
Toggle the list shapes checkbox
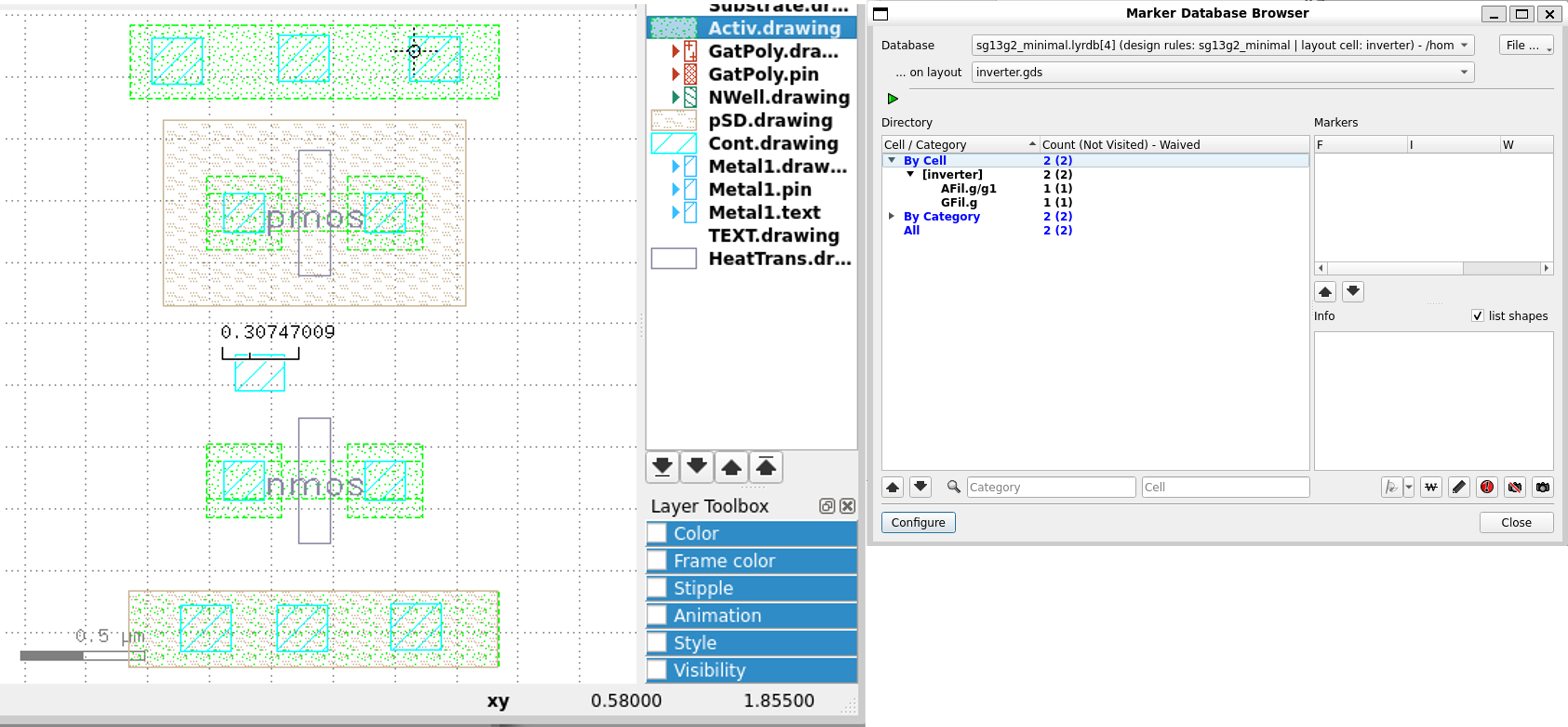(x=1477, y=316)
